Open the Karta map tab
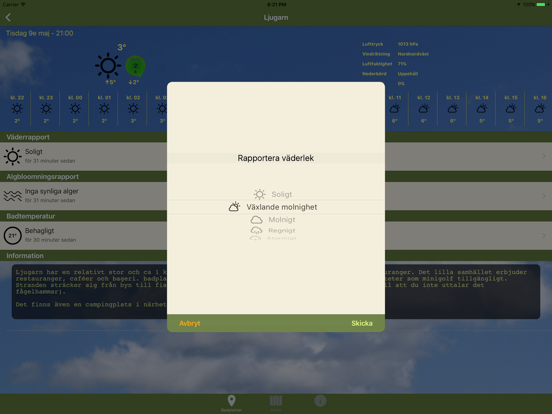Image resolution: width=552 pixels, height=414 pixels. pyautogui.click(x=276, y=403)
